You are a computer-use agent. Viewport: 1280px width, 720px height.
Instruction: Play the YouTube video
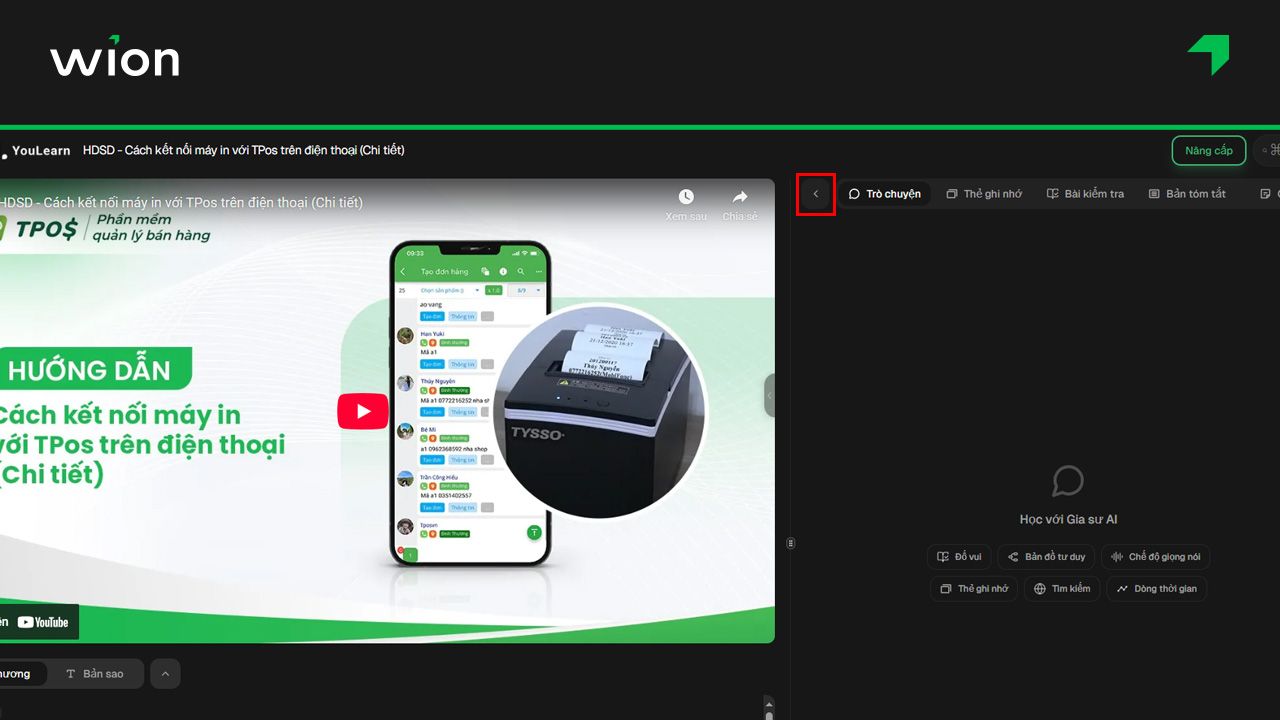pos(362,410)
